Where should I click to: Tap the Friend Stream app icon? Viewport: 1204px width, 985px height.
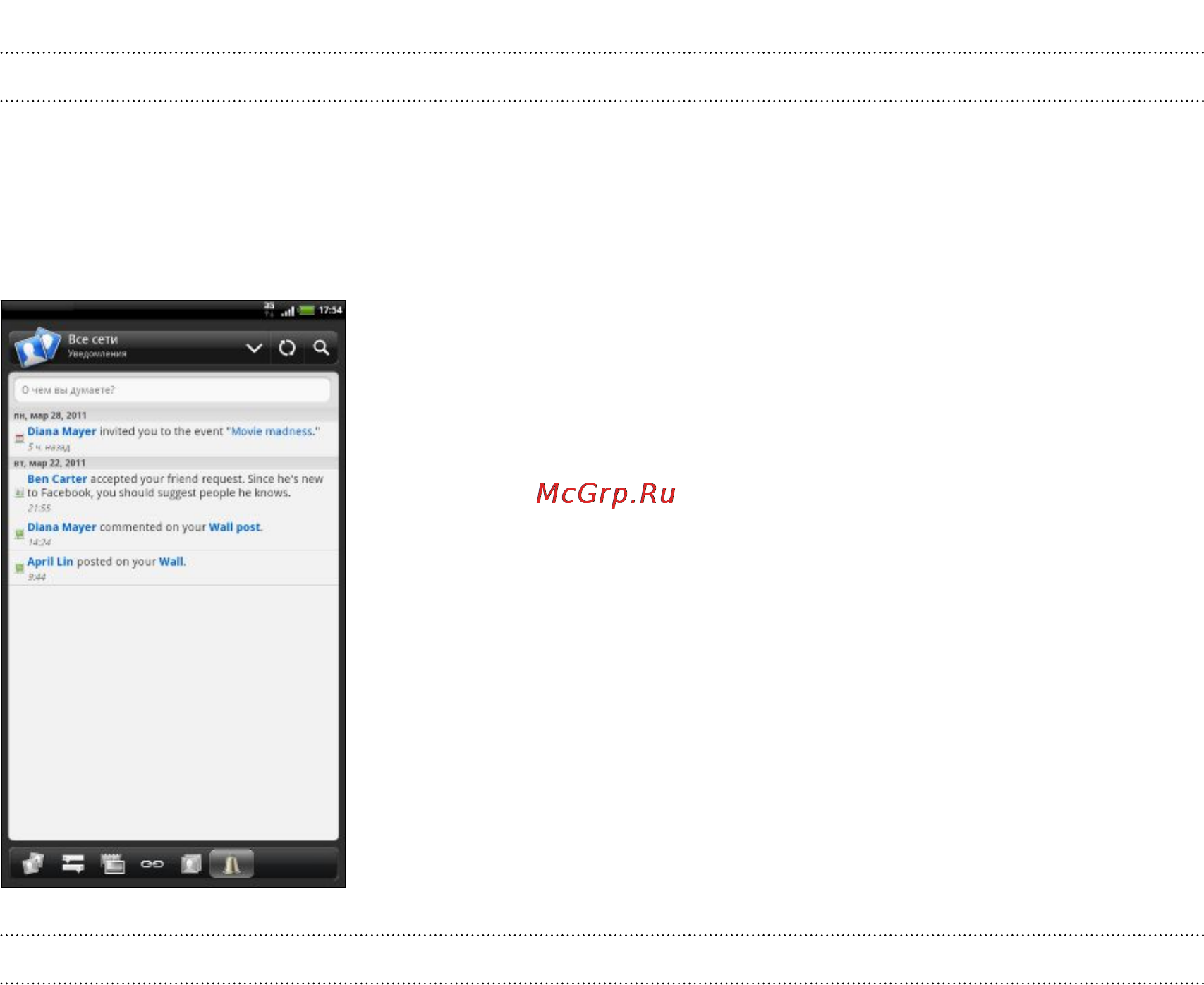37,346
